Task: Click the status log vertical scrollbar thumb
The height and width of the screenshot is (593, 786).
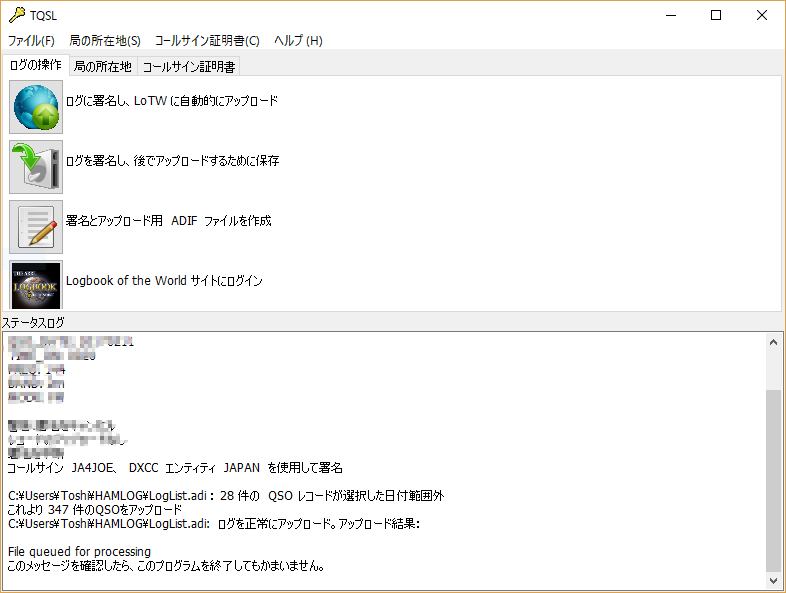Action: 773,480
